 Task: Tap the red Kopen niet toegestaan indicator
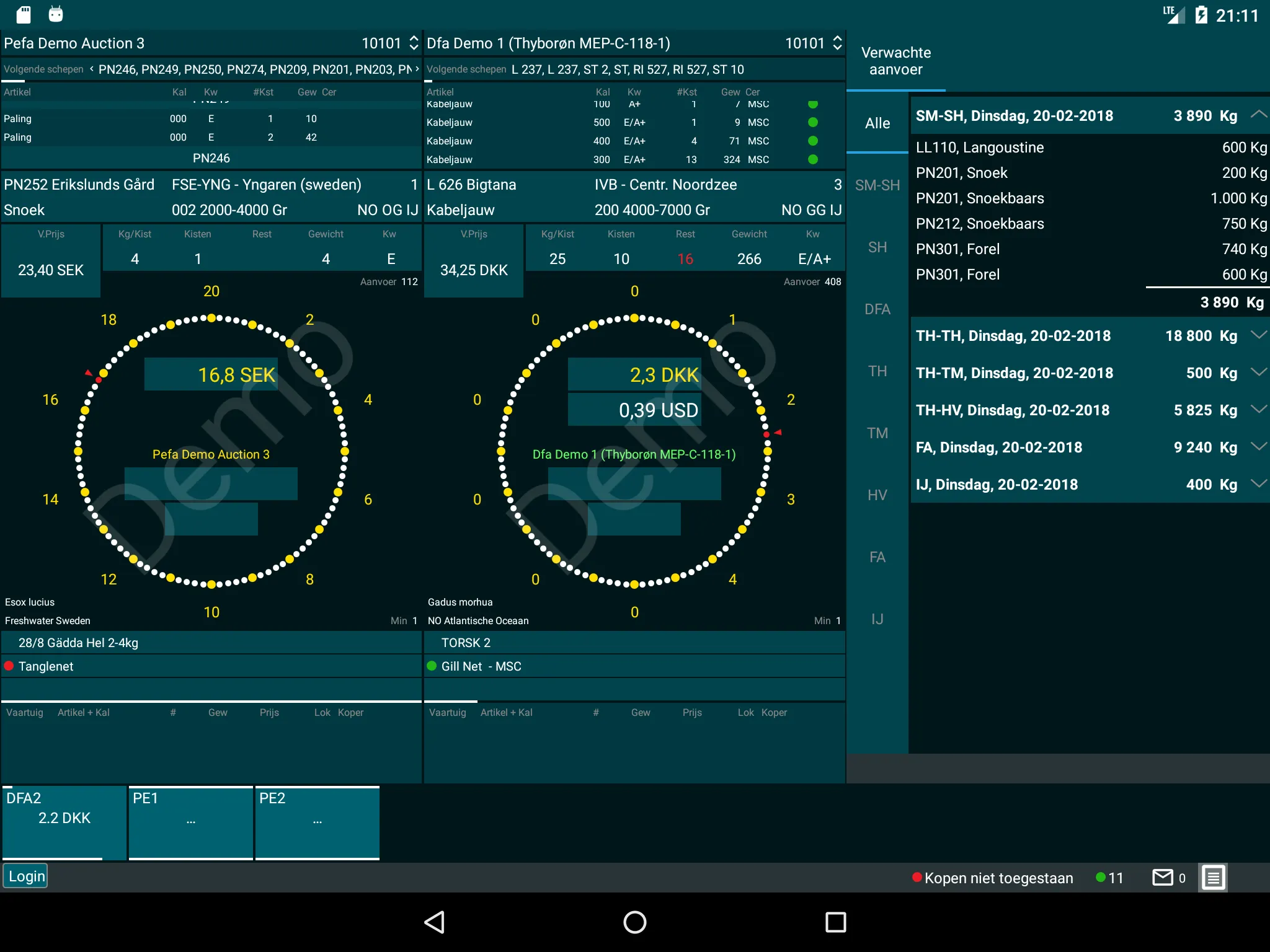coord(992,878)
